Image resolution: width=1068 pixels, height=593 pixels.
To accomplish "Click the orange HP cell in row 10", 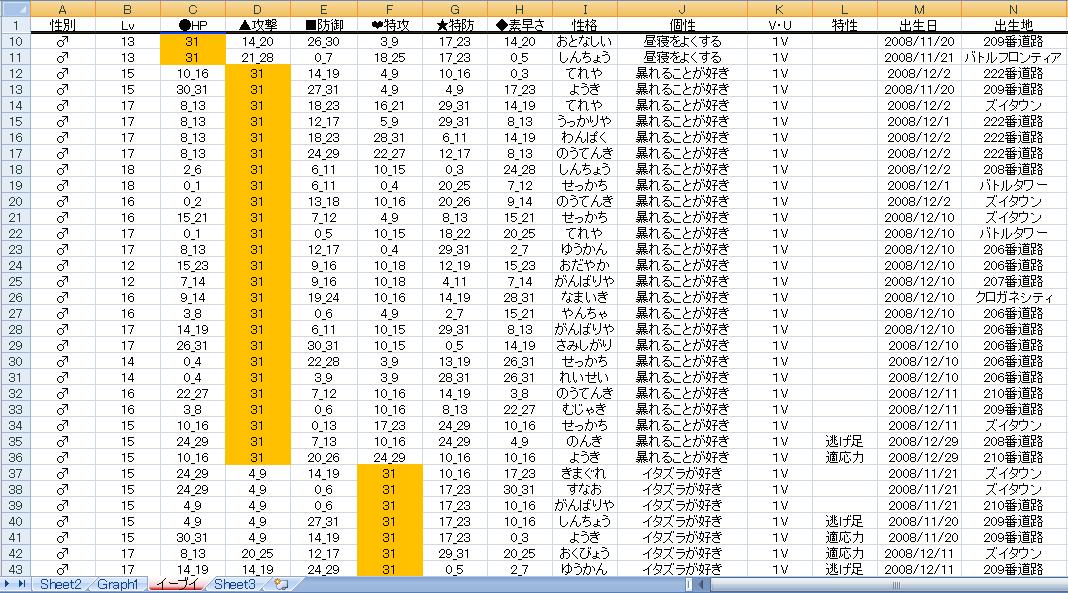I will pyautogui.click(x=193, y=41).
